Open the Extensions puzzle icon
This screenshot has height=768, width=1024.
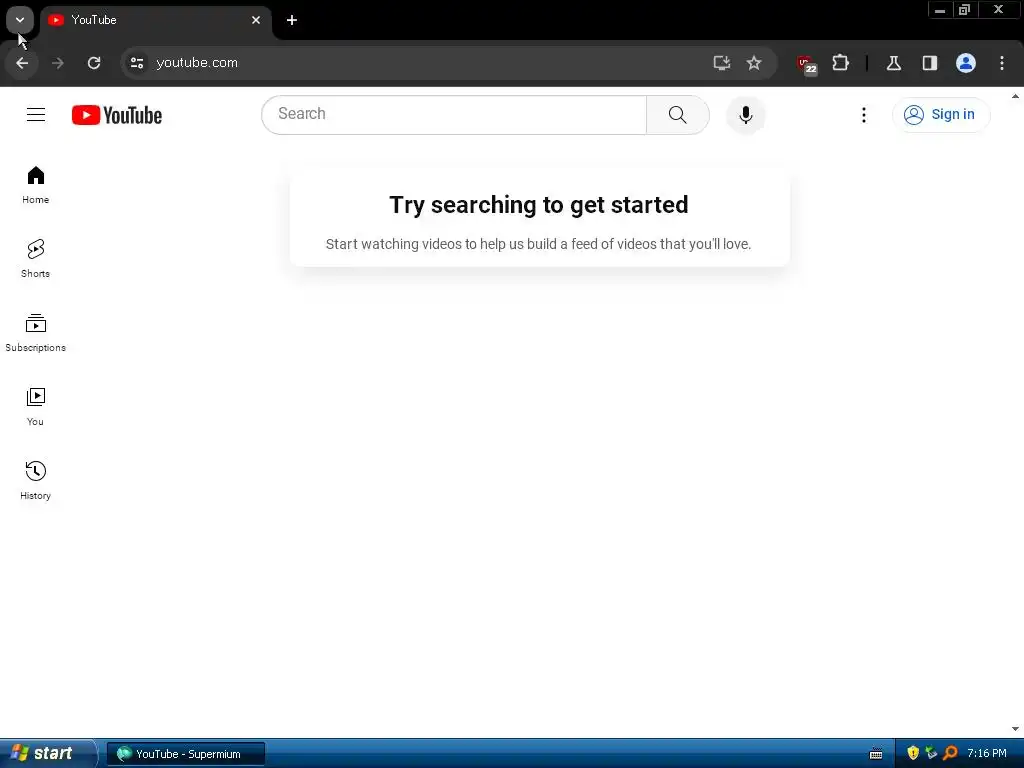click(840, 63)
